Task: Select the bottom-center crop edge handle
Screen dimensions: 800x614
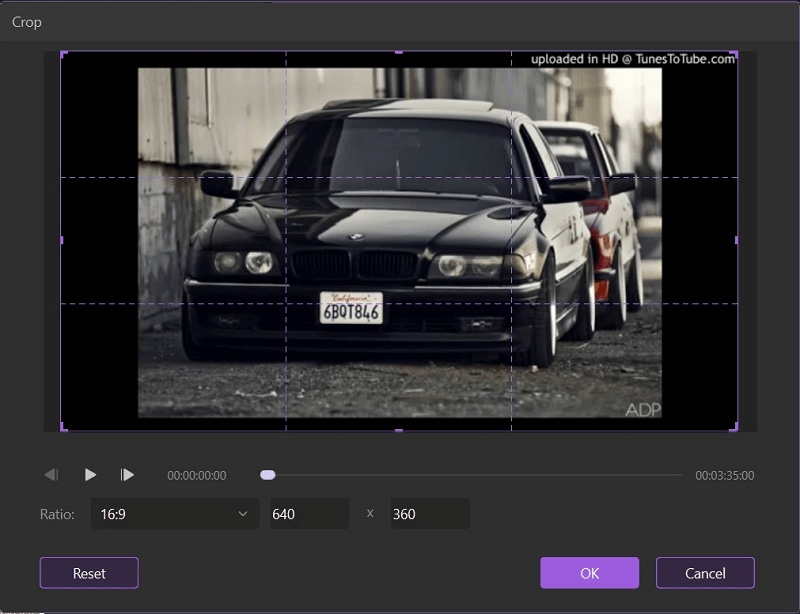Action: (x=399, y=431)
